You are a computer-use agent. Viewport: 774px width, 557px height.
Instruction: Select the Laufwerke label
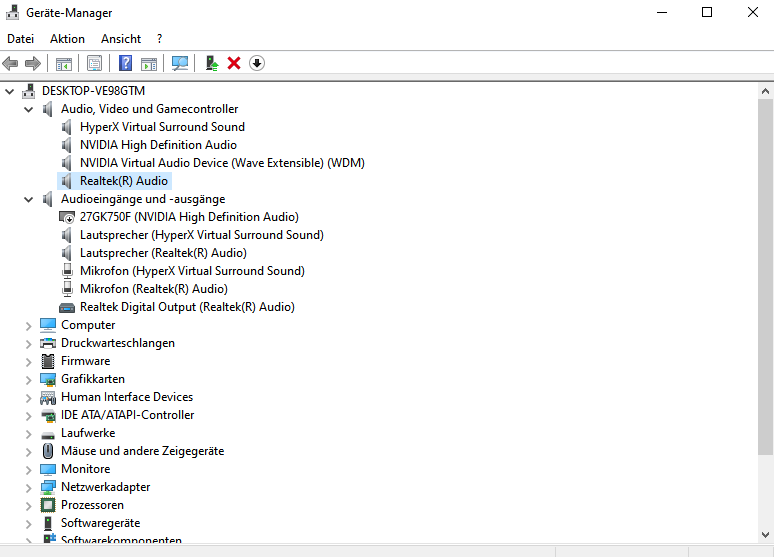tap(88, 433)
